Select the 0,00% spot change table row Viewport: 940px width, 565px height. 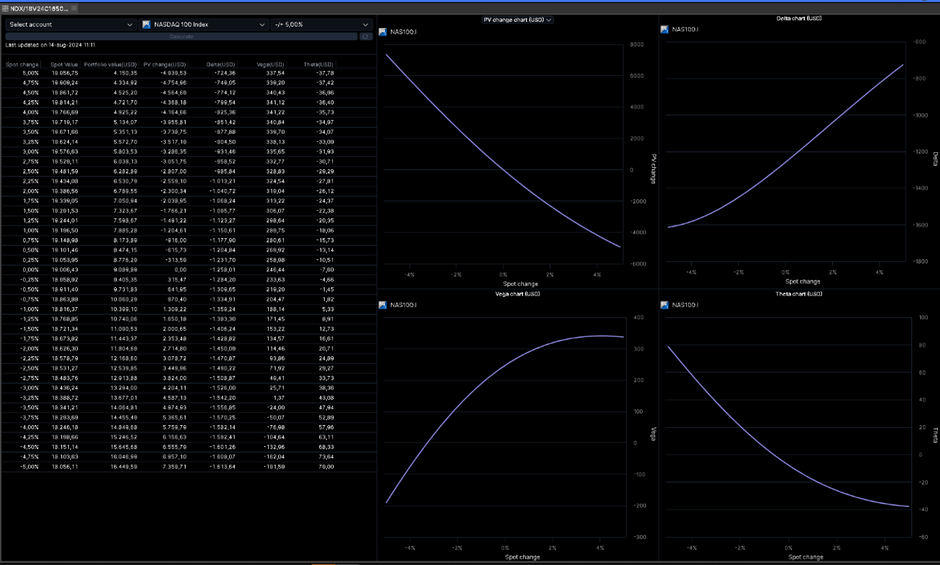pyautogui.click(x=180, y=269)
